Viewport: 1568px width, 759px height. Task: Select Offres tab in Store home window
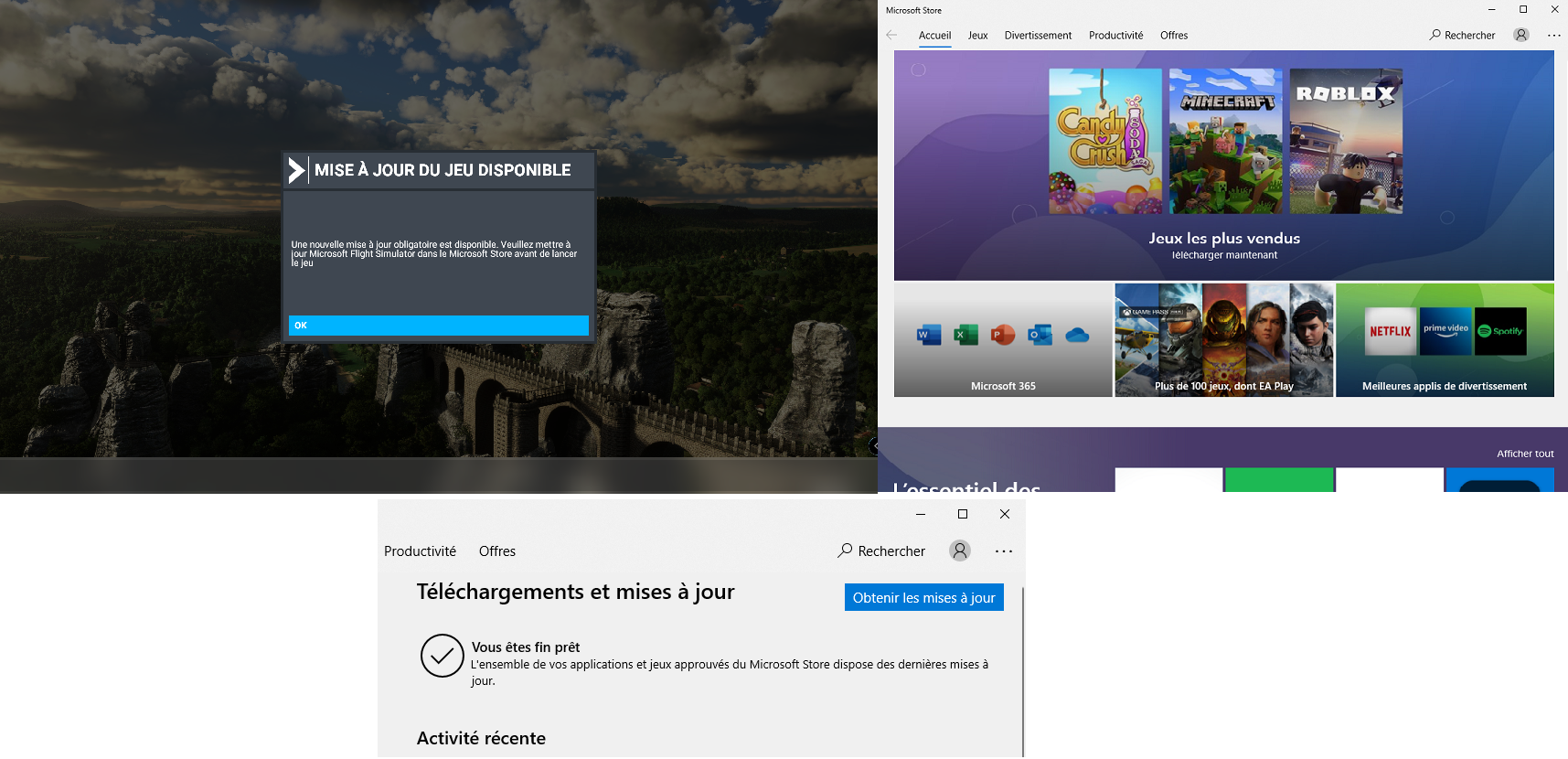click(x=1174, y=36)
